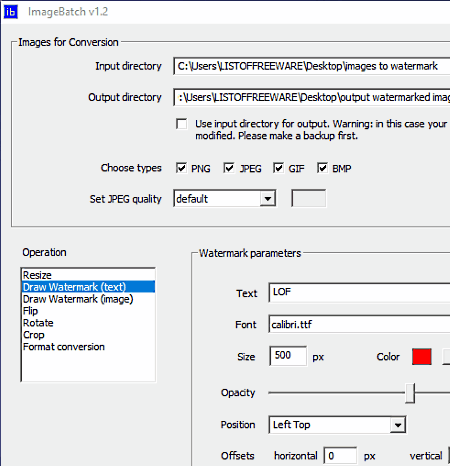Uncheck the BMP file type checkbox
The image size is (450, 466).
(x=322, y=168)
